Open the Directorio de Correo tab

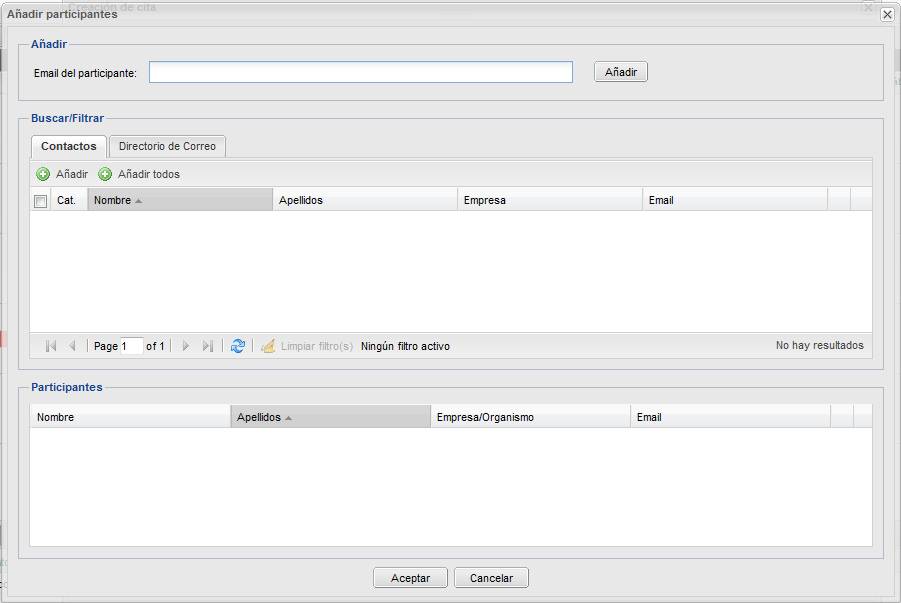click(167, 146)
